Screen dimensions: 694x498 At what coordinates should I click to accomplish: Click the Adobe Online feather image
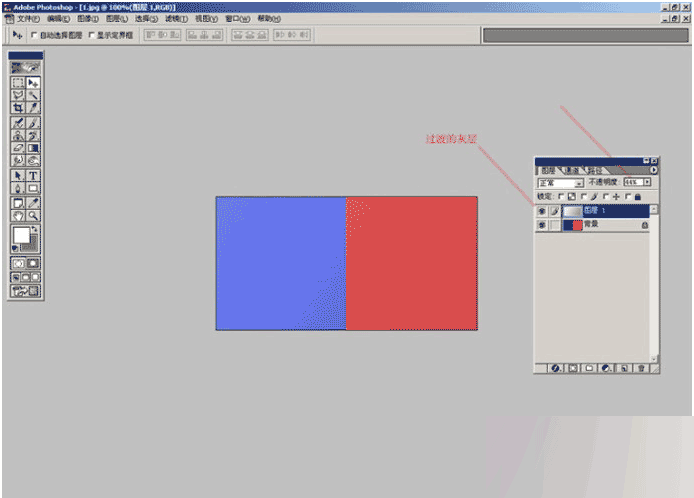pos(26,68)
